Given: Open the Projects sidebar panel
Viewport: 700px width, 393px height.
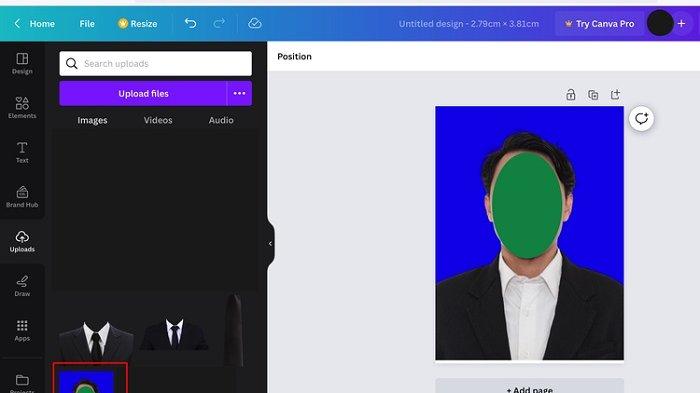Looking at the screenshot, I should click(x=22, y=383).
